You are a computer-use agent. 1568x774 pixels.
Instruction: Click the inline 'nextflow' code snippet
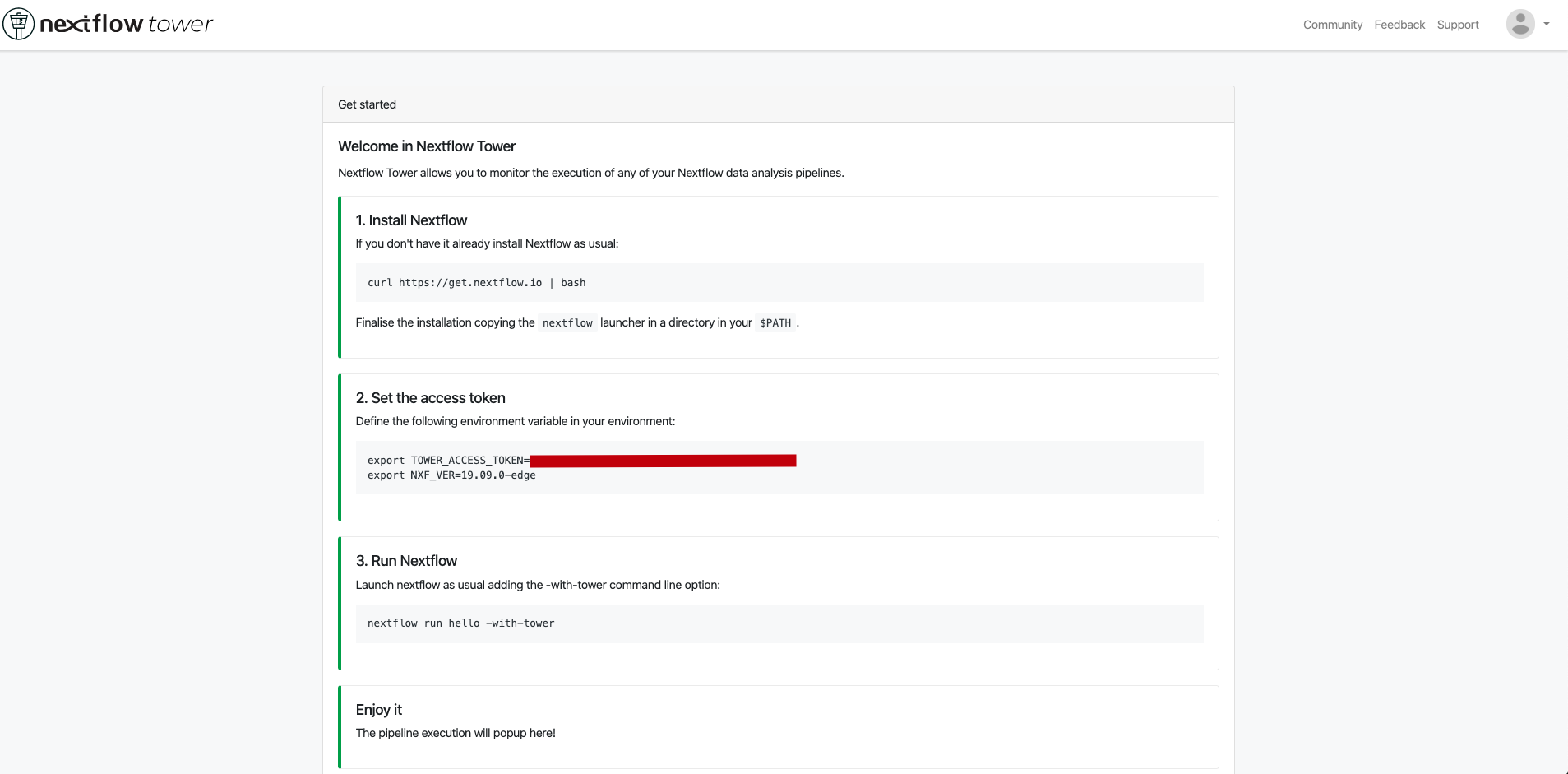(567, 323)
